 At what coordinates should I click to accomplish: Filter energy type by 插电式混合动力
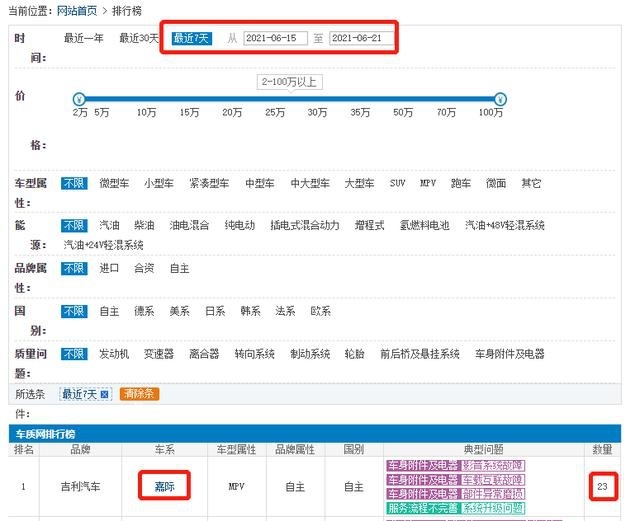pos(304,225)
